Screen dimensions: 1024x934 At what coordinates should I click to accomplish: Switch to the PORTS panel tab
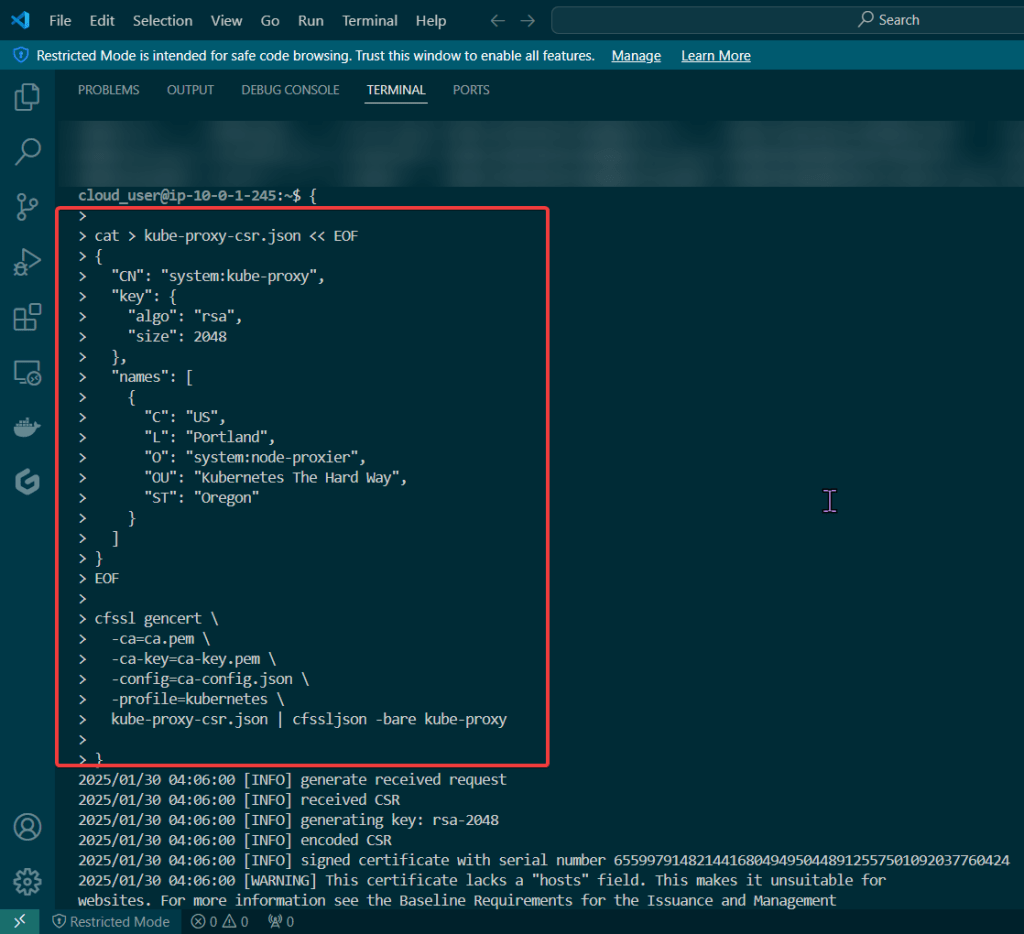click(x=471, y=90)
